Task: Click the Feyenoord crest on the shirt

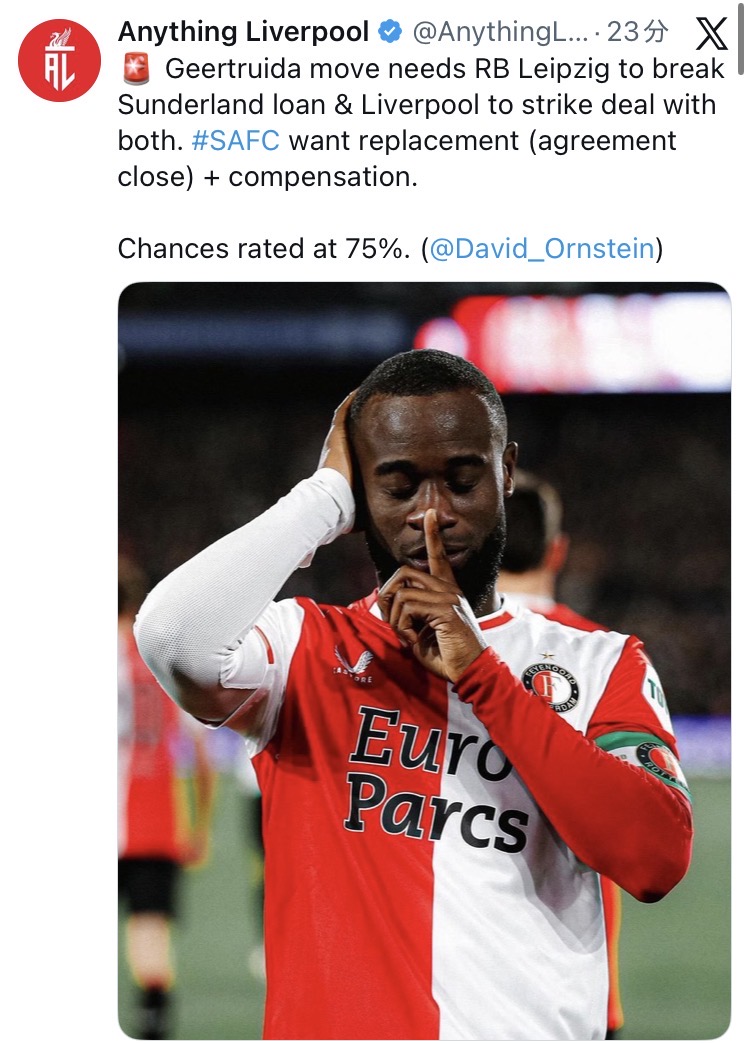Action: click(551, 685)
